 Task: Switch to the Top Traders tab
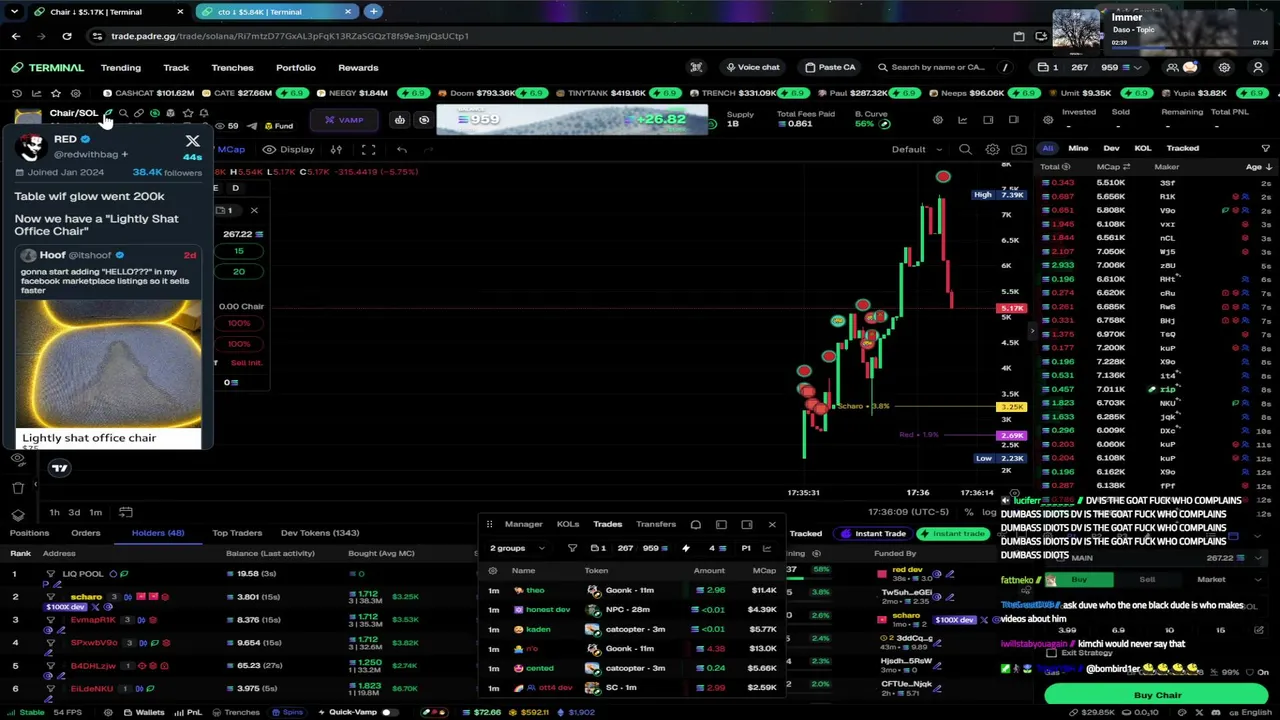237,533
